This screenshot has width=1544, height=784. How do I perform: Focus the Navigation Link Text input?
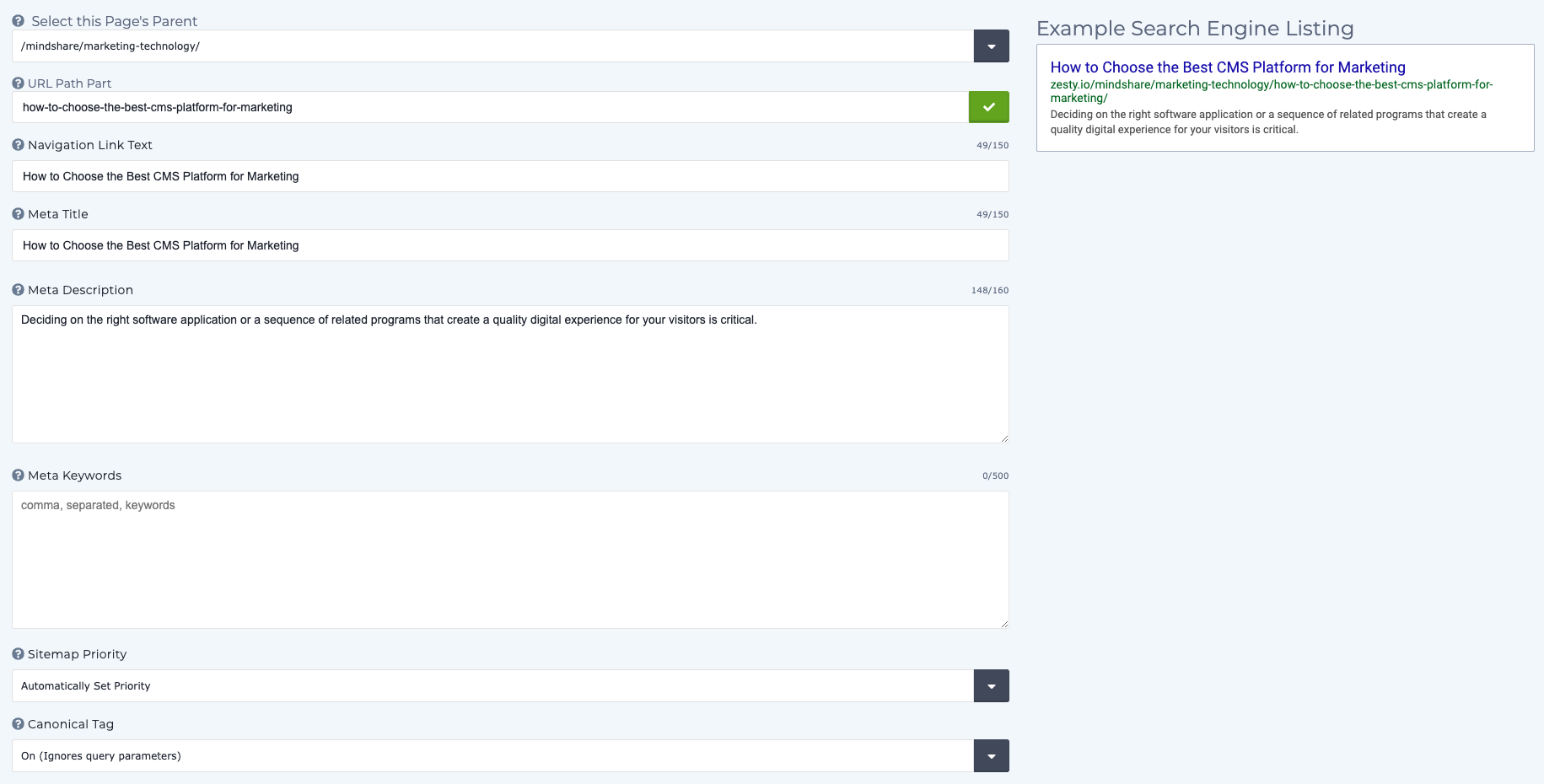click(x=510, y=176)
